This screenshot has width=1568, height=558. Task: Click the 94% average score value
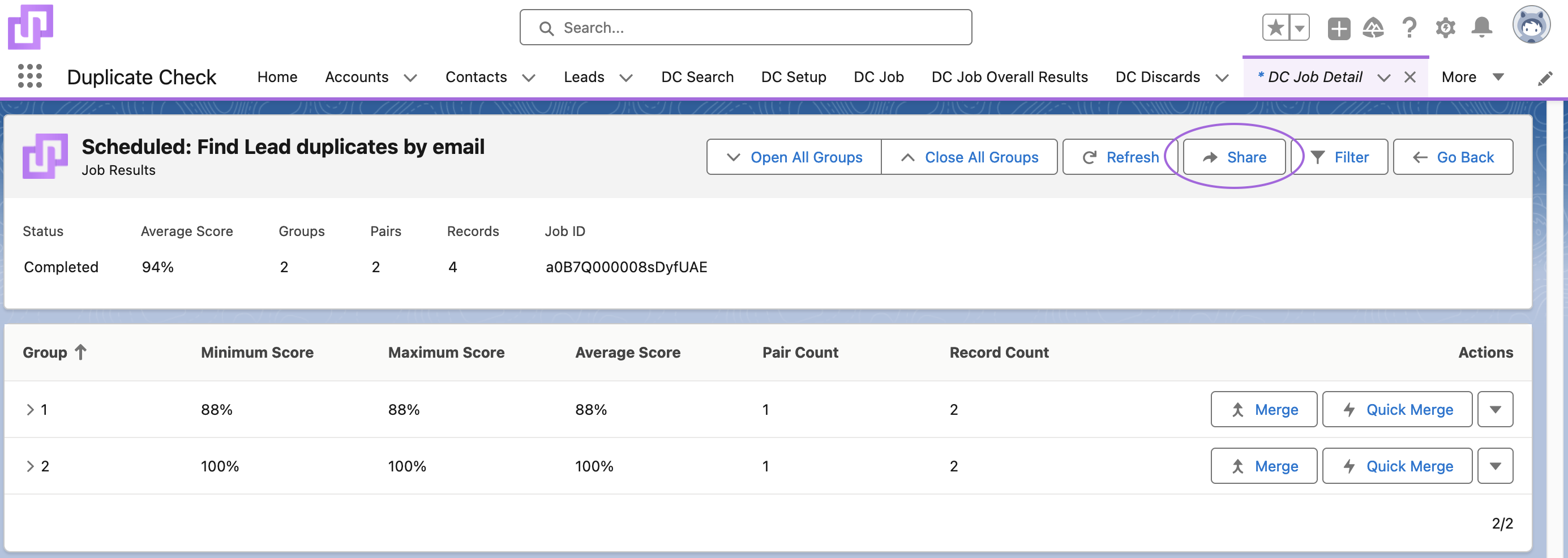pos(158,267)
